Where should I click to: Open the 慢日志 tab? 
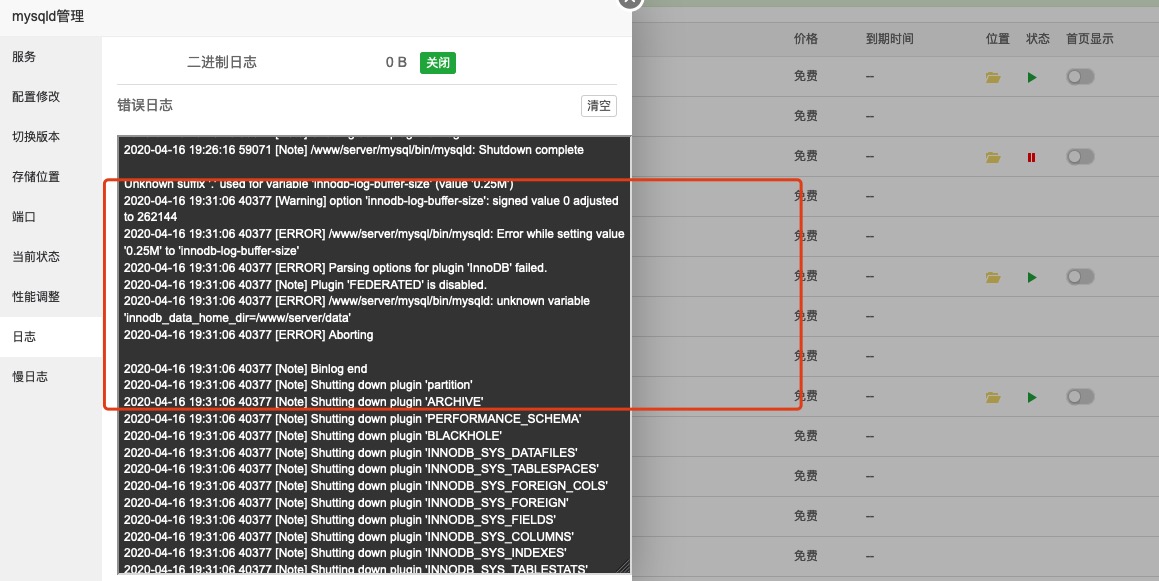50,377
